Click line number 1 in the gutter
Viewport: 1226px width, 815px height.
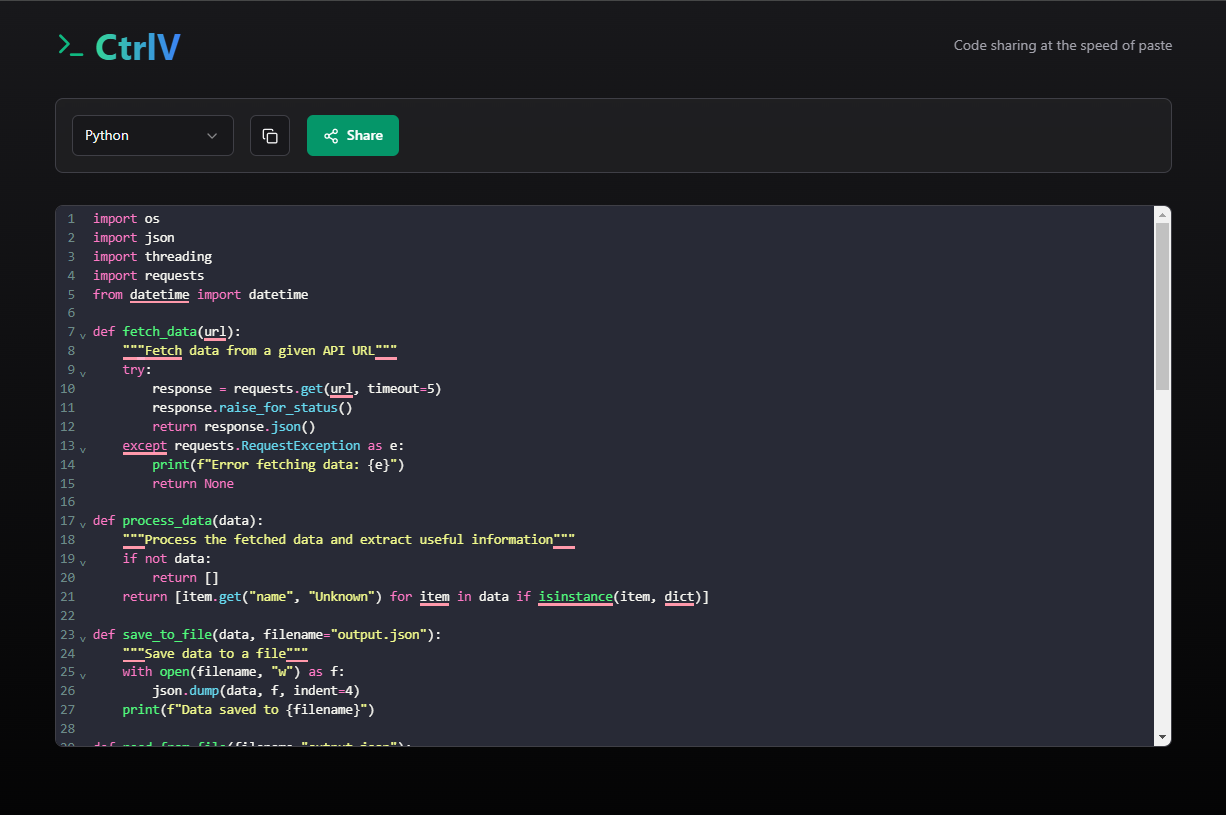tap(71, 218)
